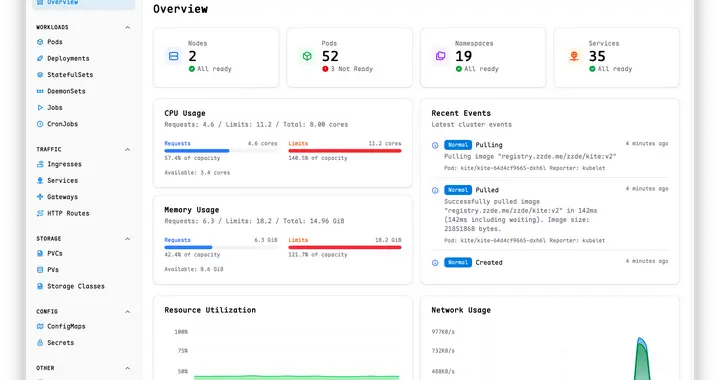Click "57.4% of capacity" text
Image resolution: width=720 pixels, height=380 pixels.
tap(192, 158)
